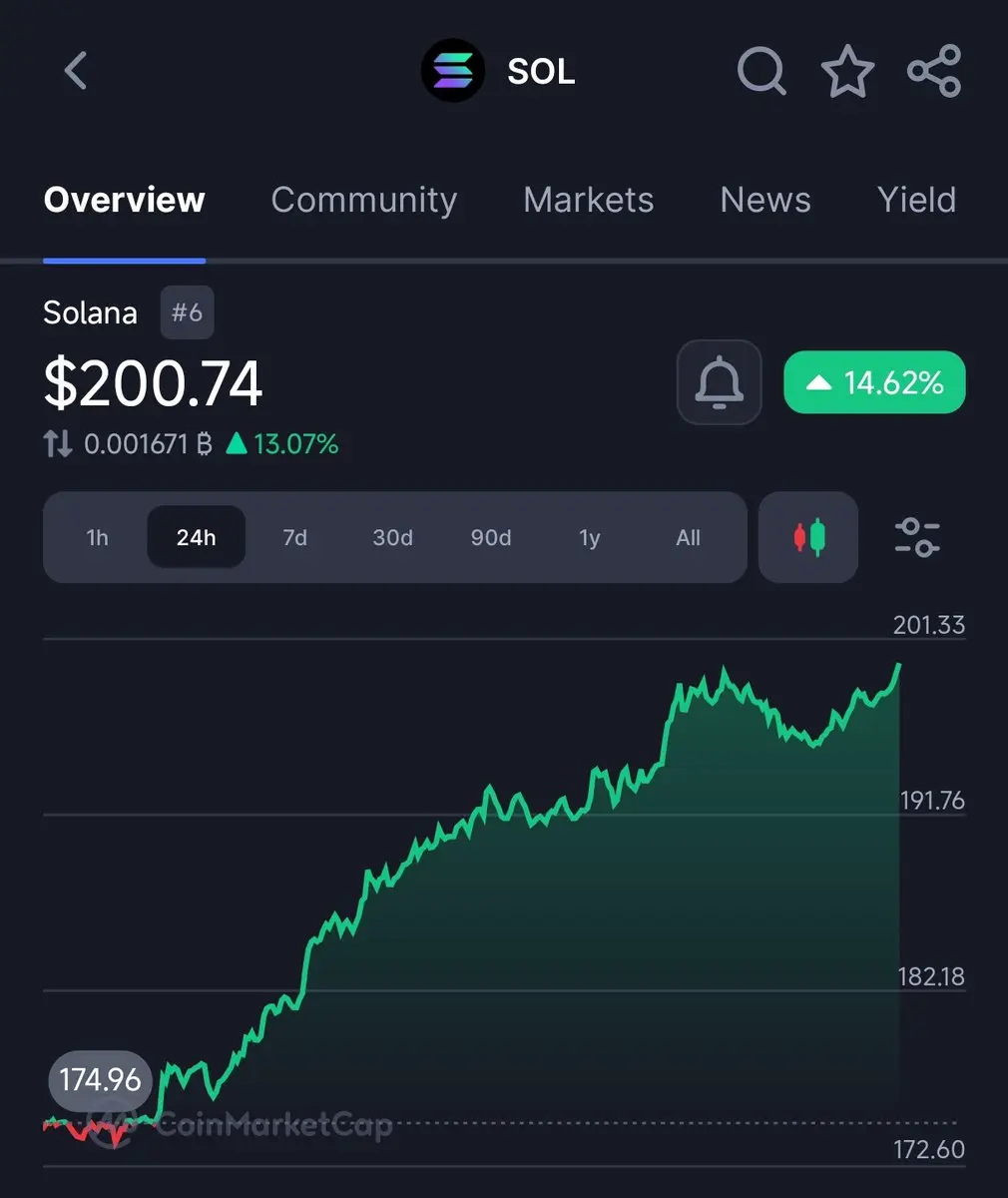This screenshot has height=1198, width=1008.
Task: Open the News tab
Action: pyautogui.click(x=765, y=200)
